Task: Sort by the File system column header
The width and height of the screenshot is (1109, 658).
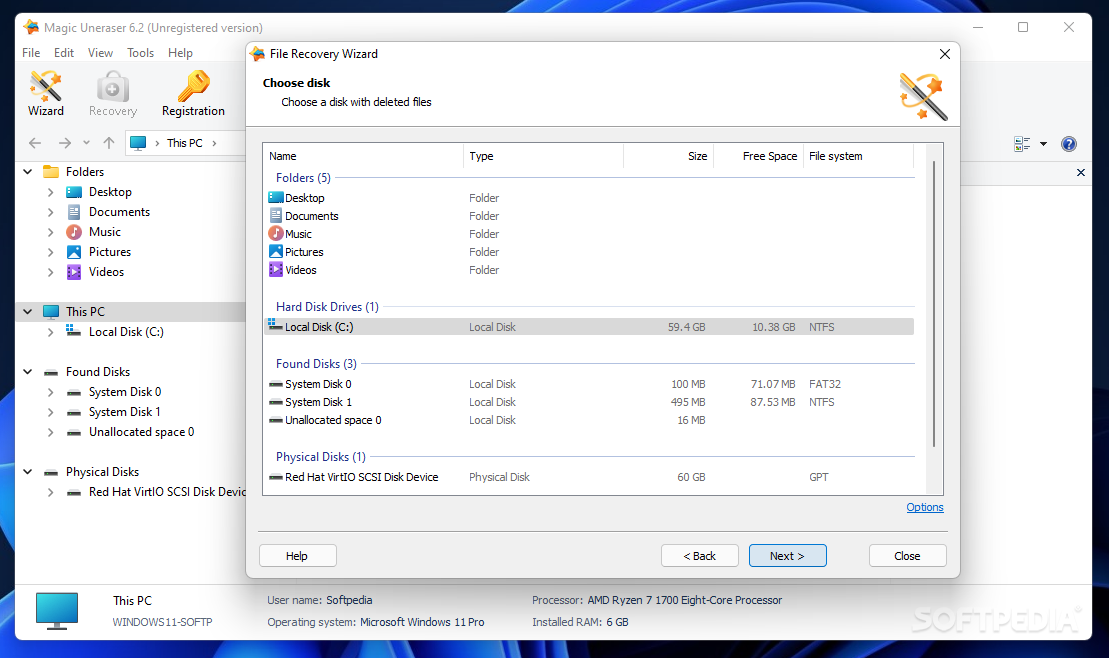Action: pyautogui.click(x=858, y=156)
